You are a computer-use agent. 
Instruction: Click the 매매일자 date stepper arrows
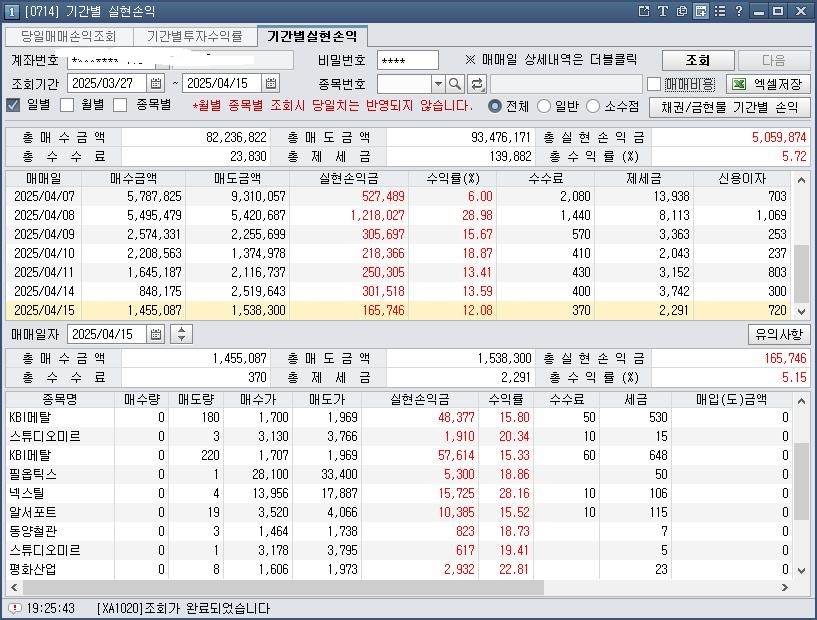pos(183,334)
